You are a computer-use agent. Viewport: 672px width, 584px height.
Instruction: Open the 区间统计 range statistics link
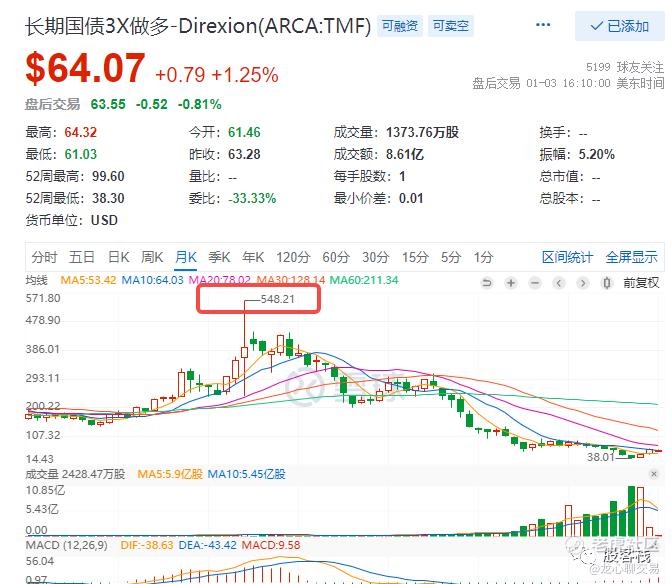[567, 257]
